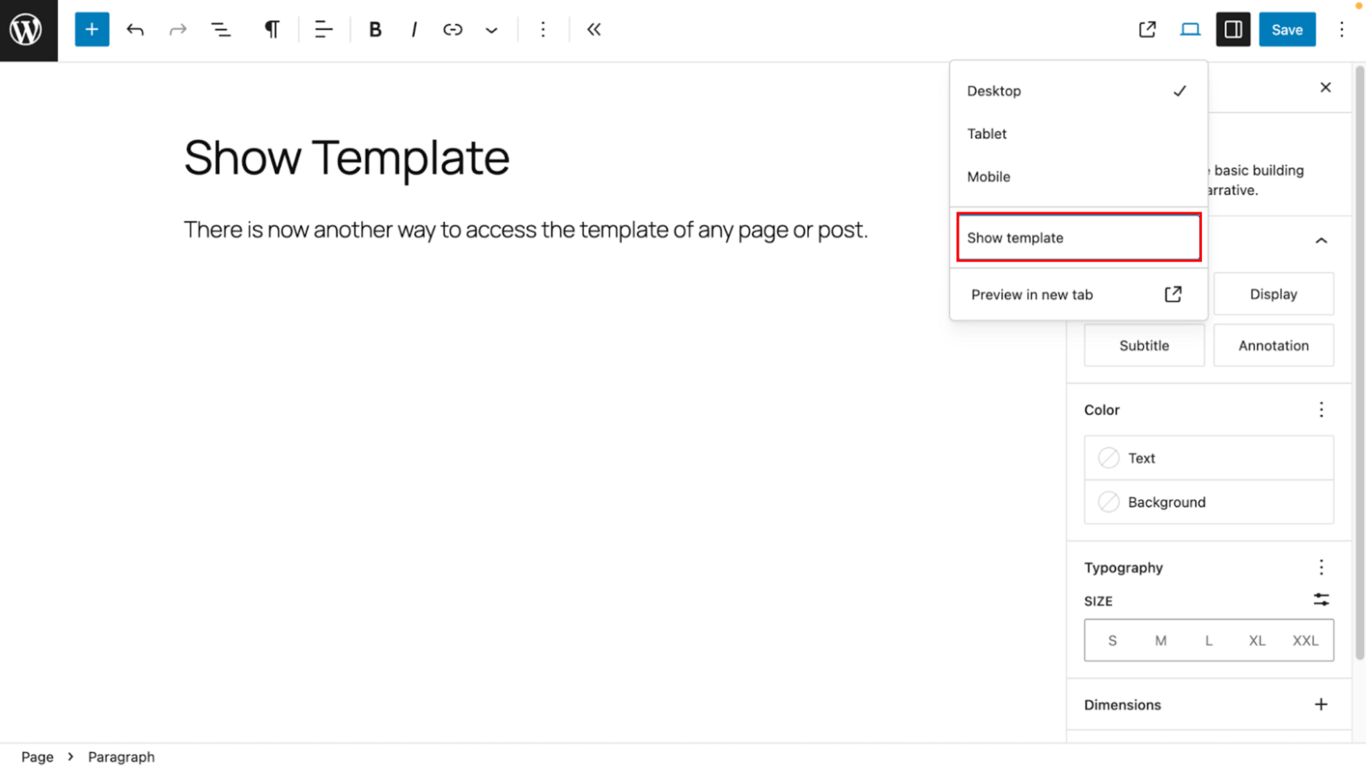Clear the Background color swatch
Viewport: 1366px width, 768px height.
point(1108,502)
